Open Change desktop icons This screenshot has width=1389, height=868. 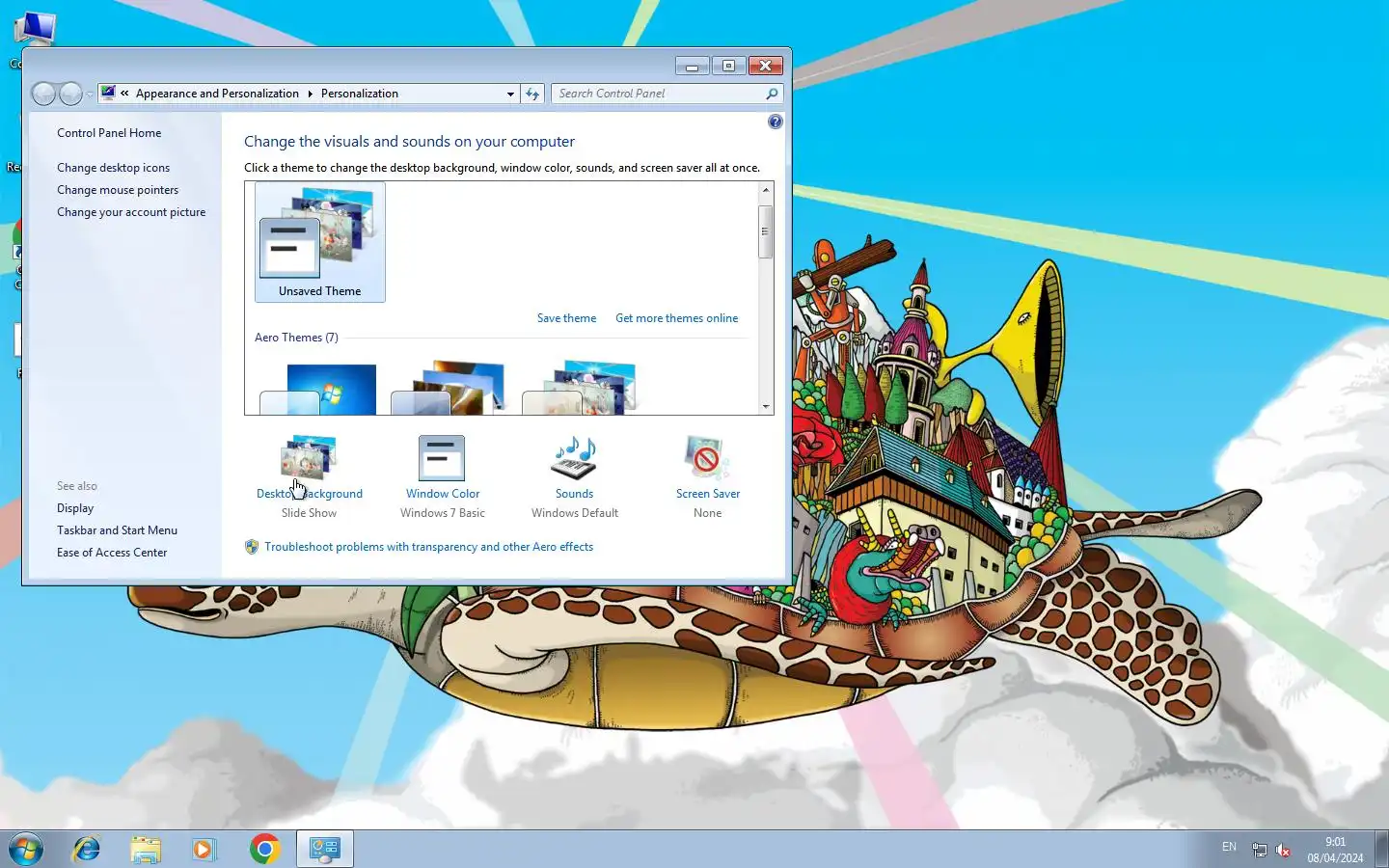[113, 168]
